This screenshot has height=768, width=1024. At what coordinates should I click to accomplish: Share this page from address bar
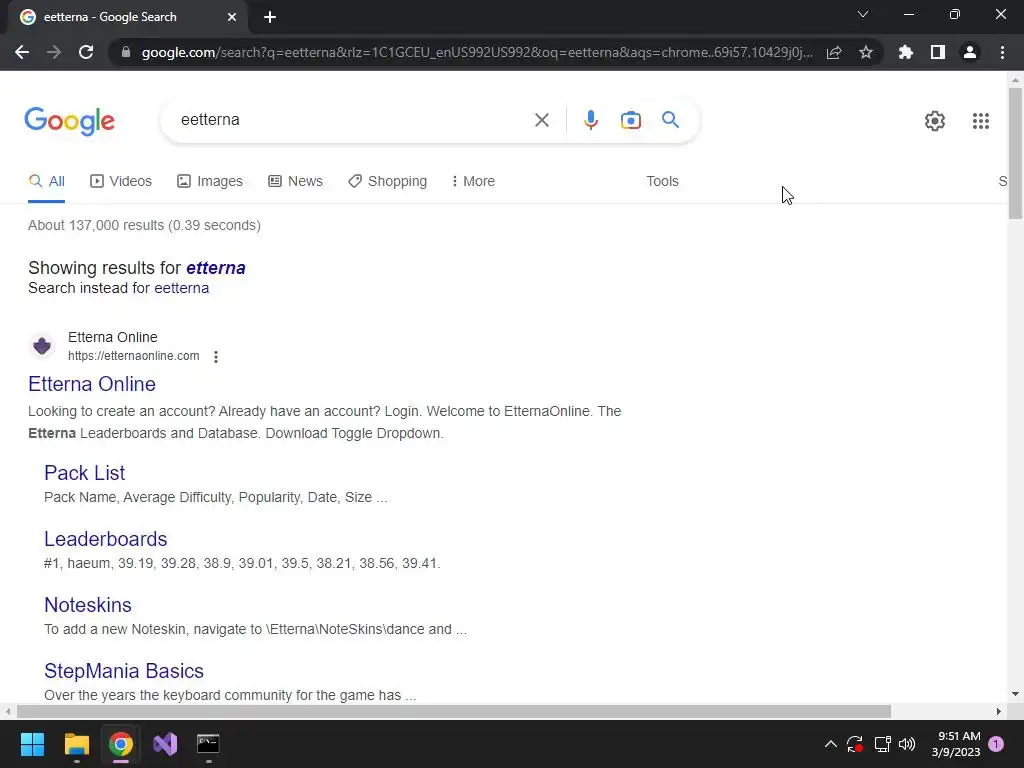[834, 52]
